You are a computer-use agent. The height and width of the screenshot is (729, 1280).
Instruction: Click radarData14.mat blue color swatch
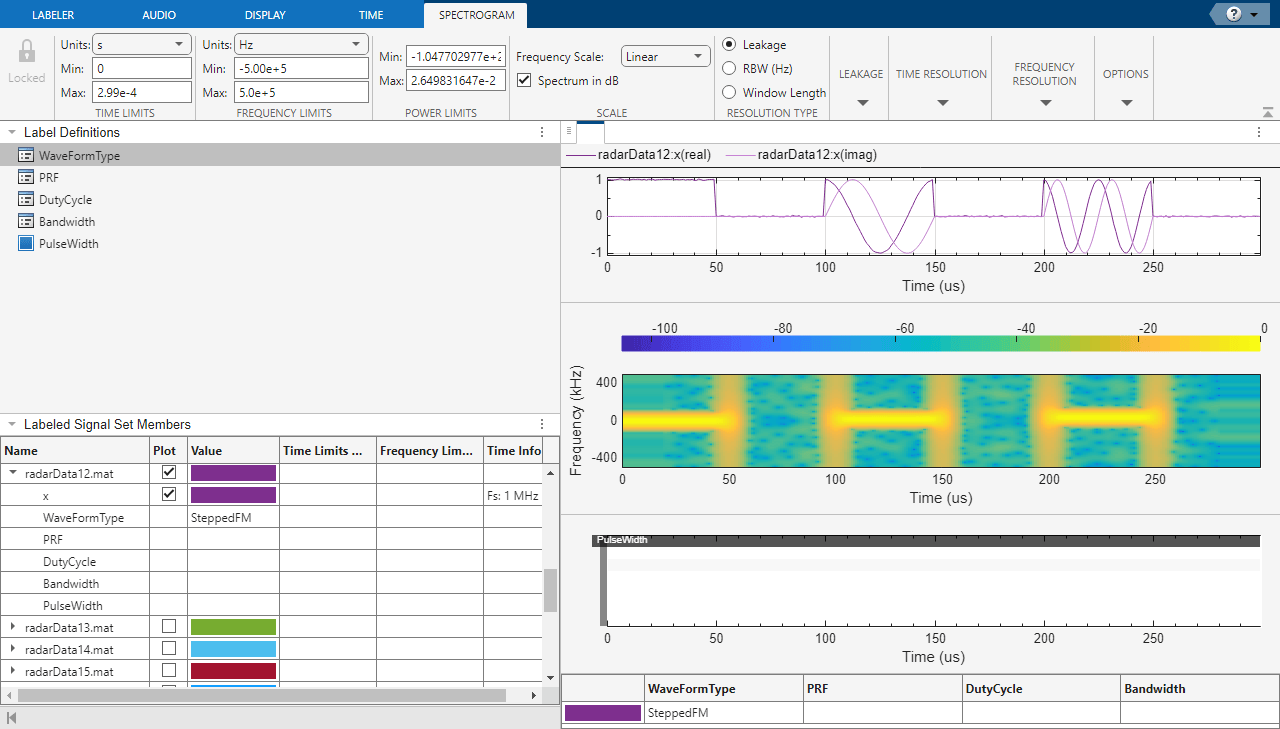click(x=233, y=648)
